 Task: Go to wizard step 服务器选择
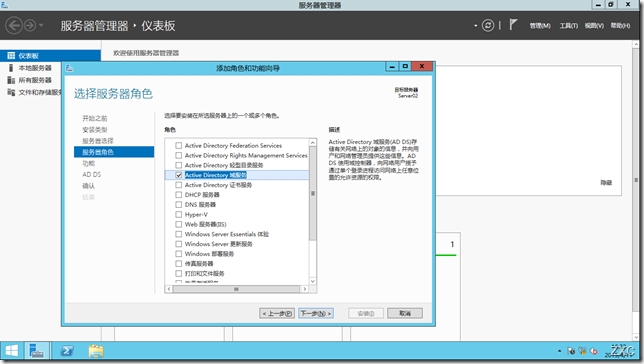click(98, 141)
